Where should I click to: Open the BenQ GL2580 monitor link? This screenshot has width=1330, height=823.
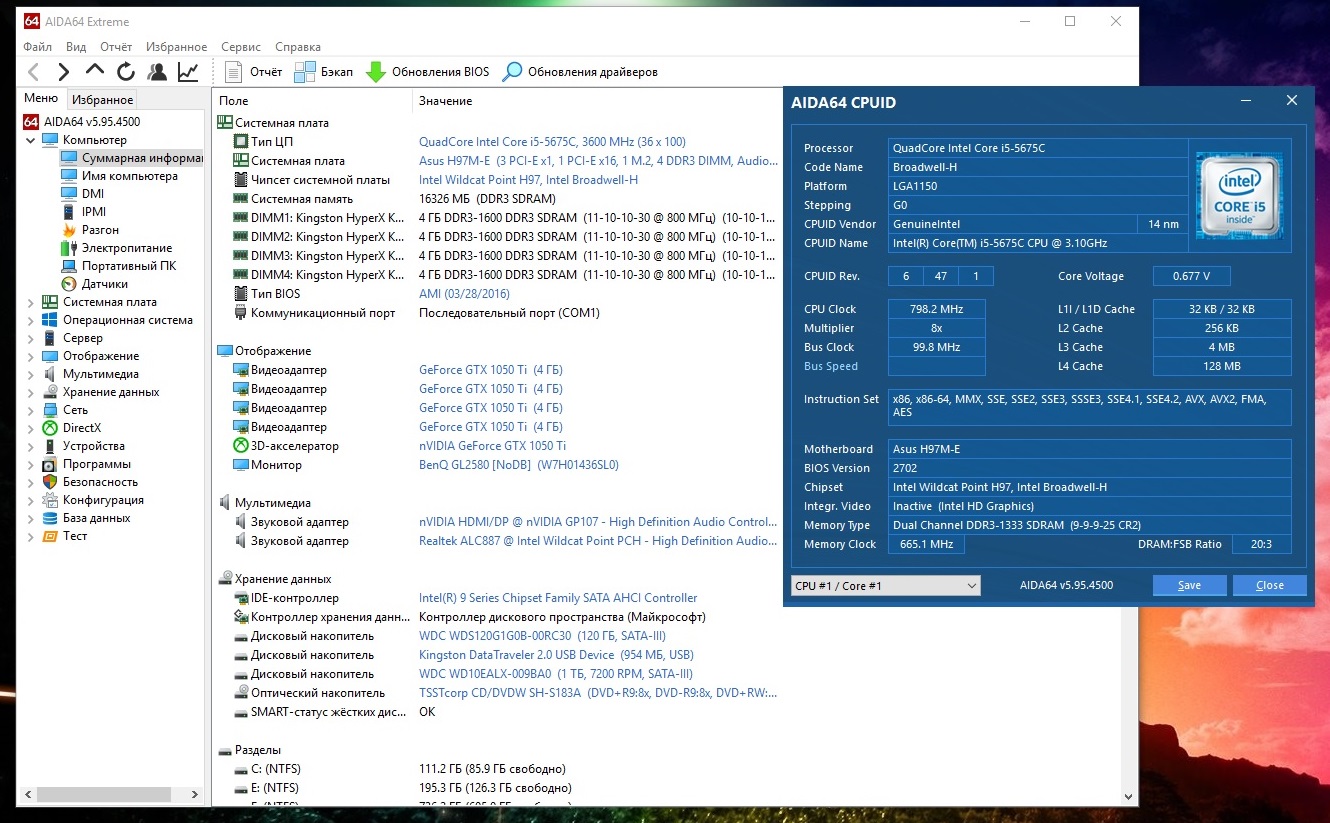click(519, 465)
